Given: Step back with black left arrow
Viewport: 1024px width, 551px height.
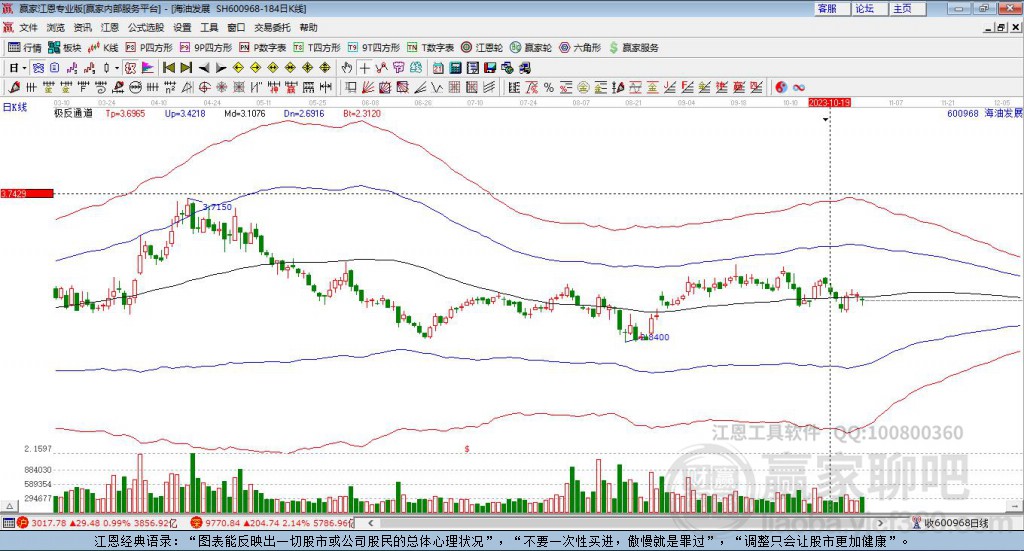Looking at the screenshot, I should pos(204,68).
